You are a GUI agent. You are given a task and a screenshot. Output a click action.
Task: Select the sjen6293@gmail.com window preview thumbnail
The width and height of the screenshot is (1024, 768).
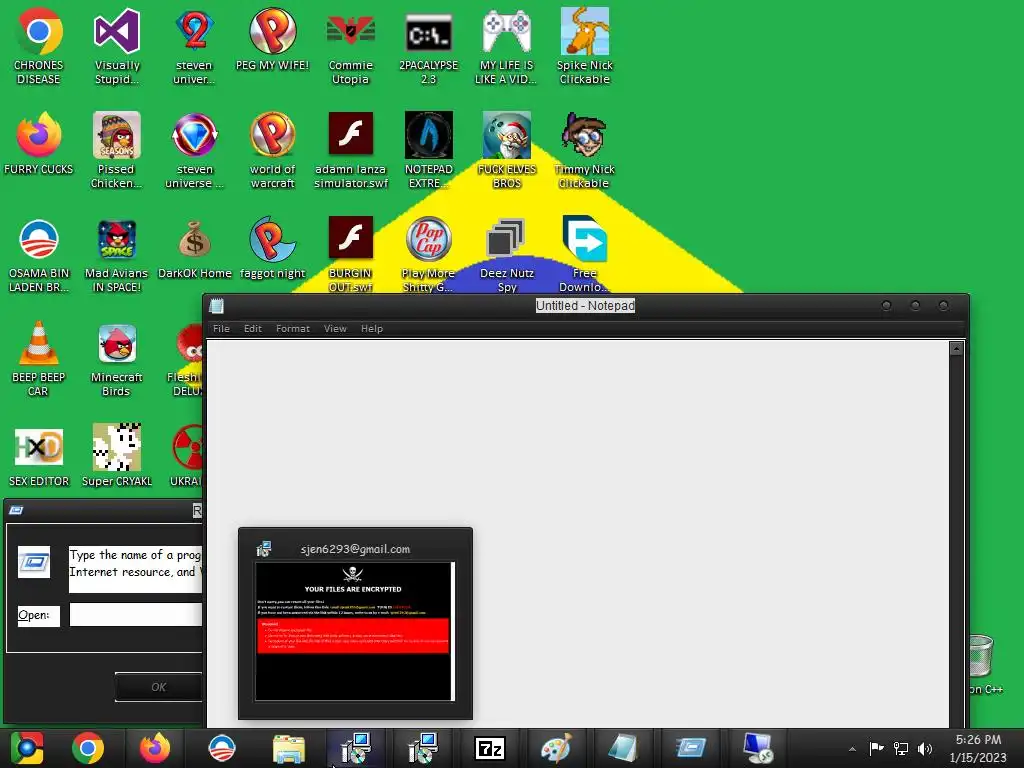pyautogui.click(x=355, y=624)
